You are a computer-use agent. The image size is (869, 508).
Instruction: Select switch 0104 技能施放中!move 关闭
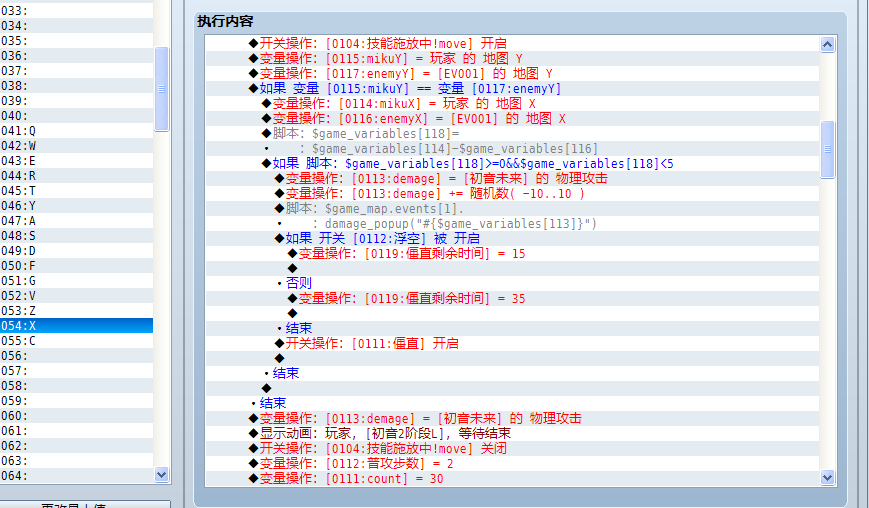point(512,448)
